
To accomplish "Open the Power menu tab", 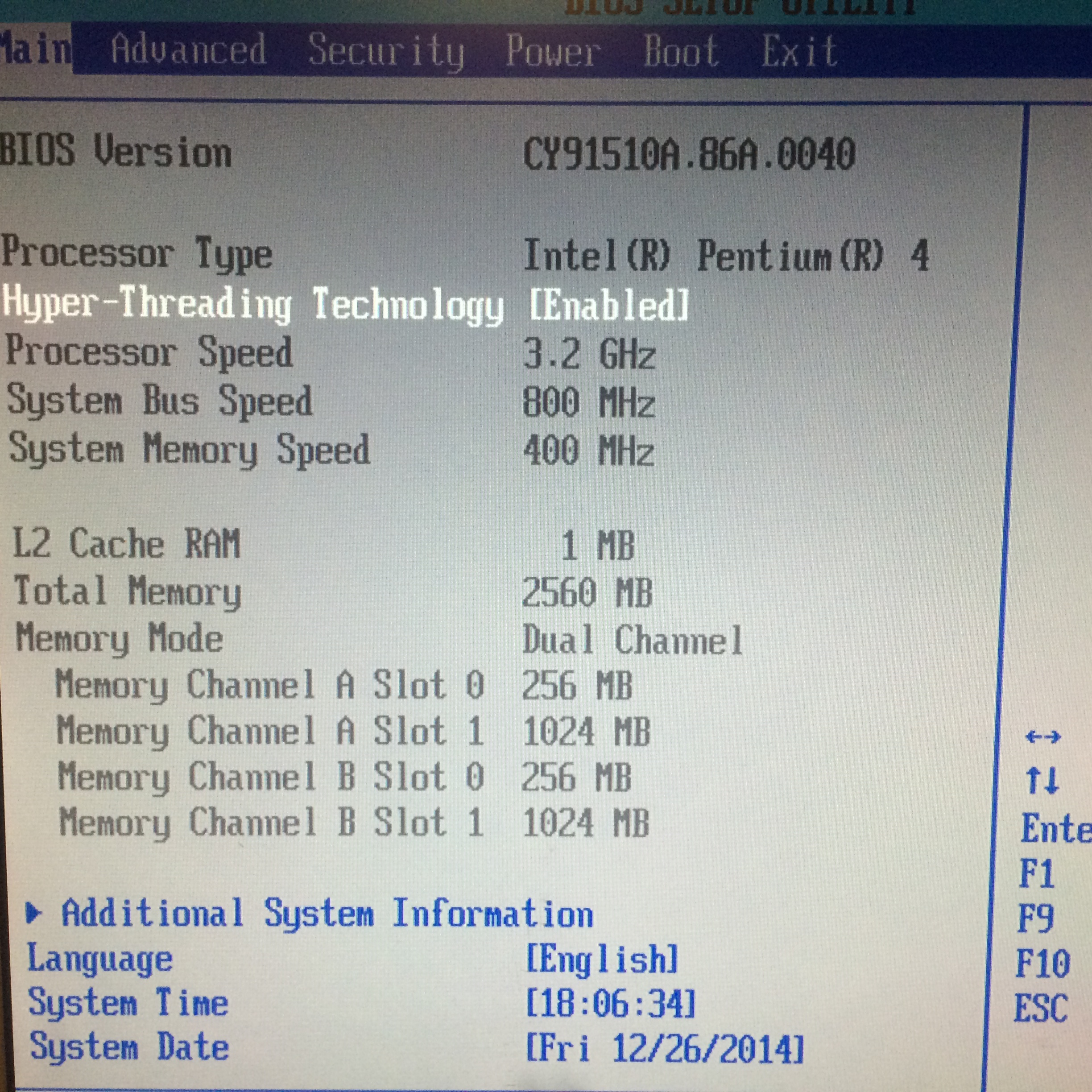I will 552,51.
